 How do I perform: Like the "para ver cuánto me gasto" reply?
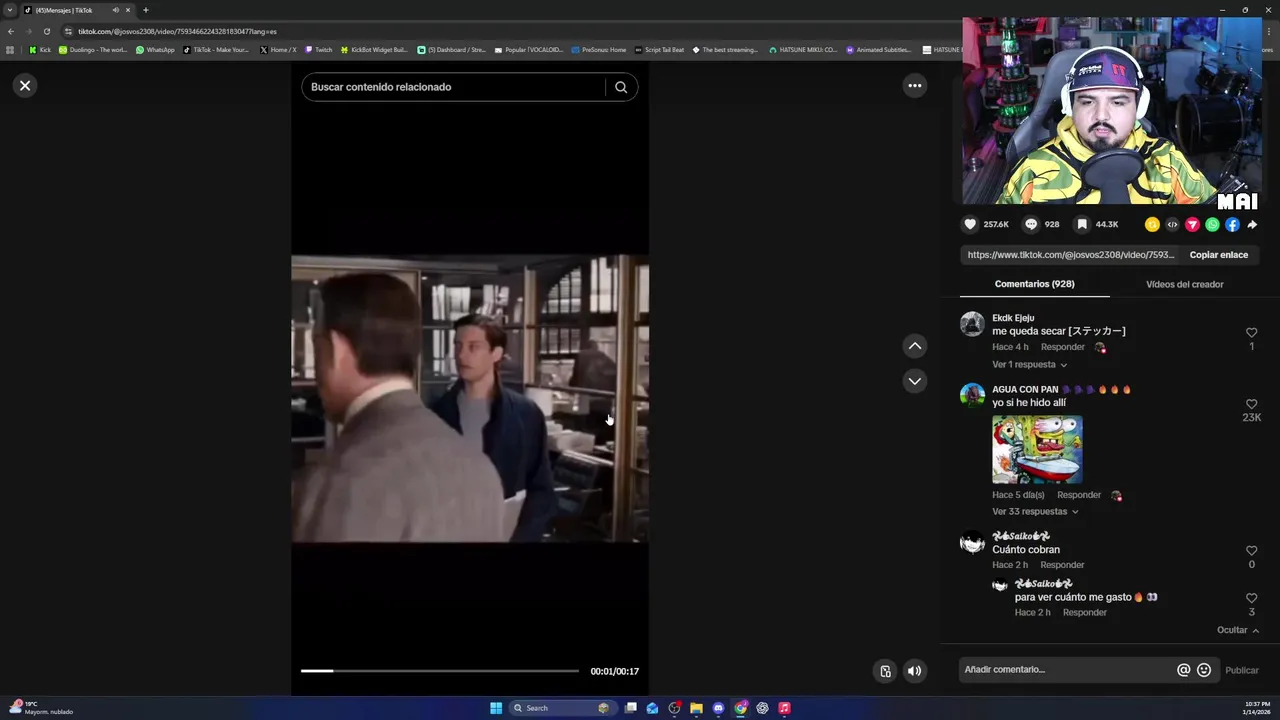tap(1251, 599)
